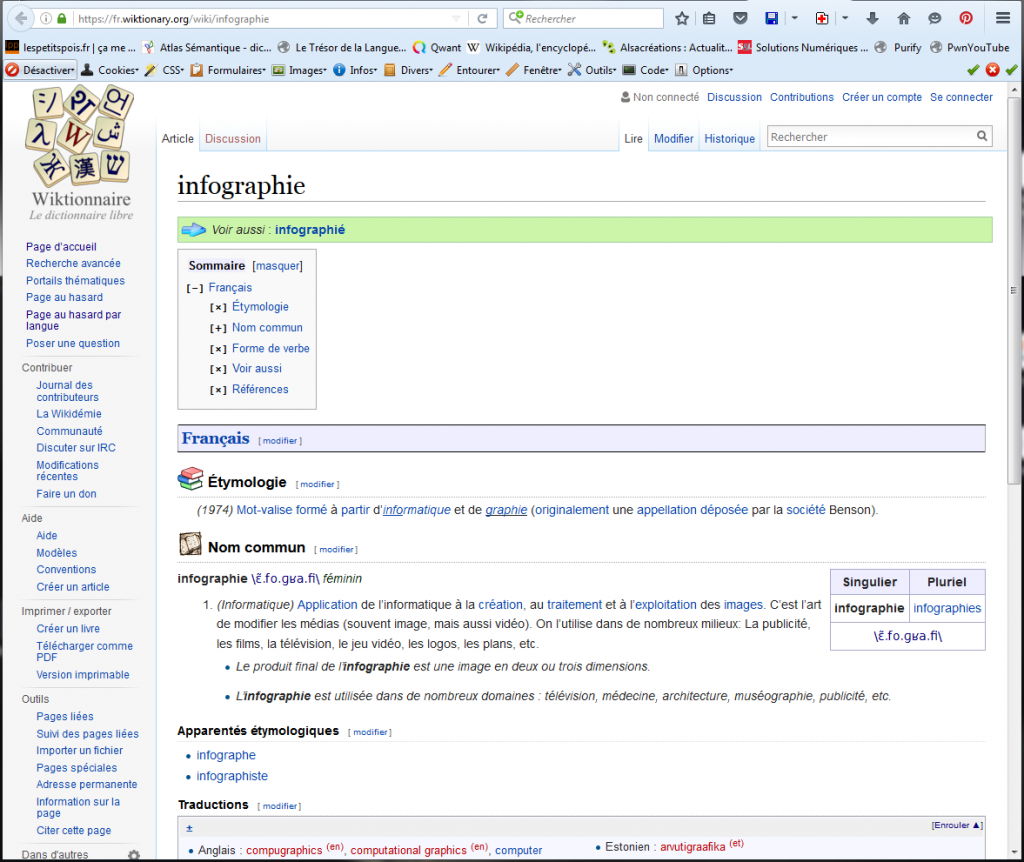Open the Cookies dropdown in developer toolbar

(111, 70)
